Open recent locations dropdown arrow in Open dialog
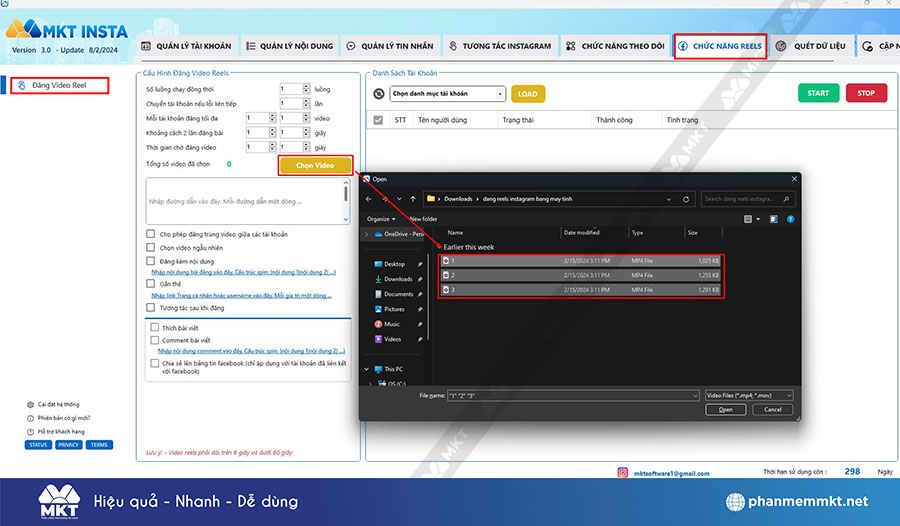Viewport: 900px width, 526px height. tap(399, 199)
